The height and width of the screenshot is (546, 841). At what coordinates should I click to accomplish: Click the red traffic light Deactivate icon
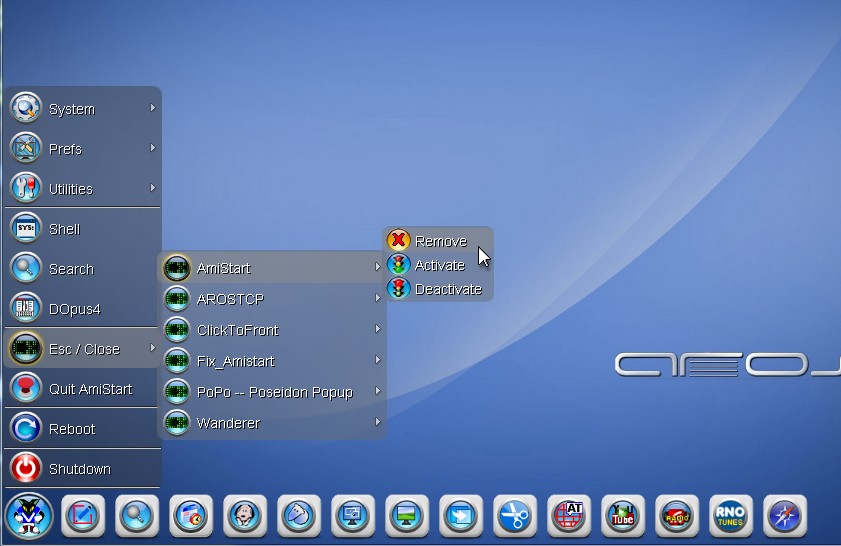click(x=399, y=289)
